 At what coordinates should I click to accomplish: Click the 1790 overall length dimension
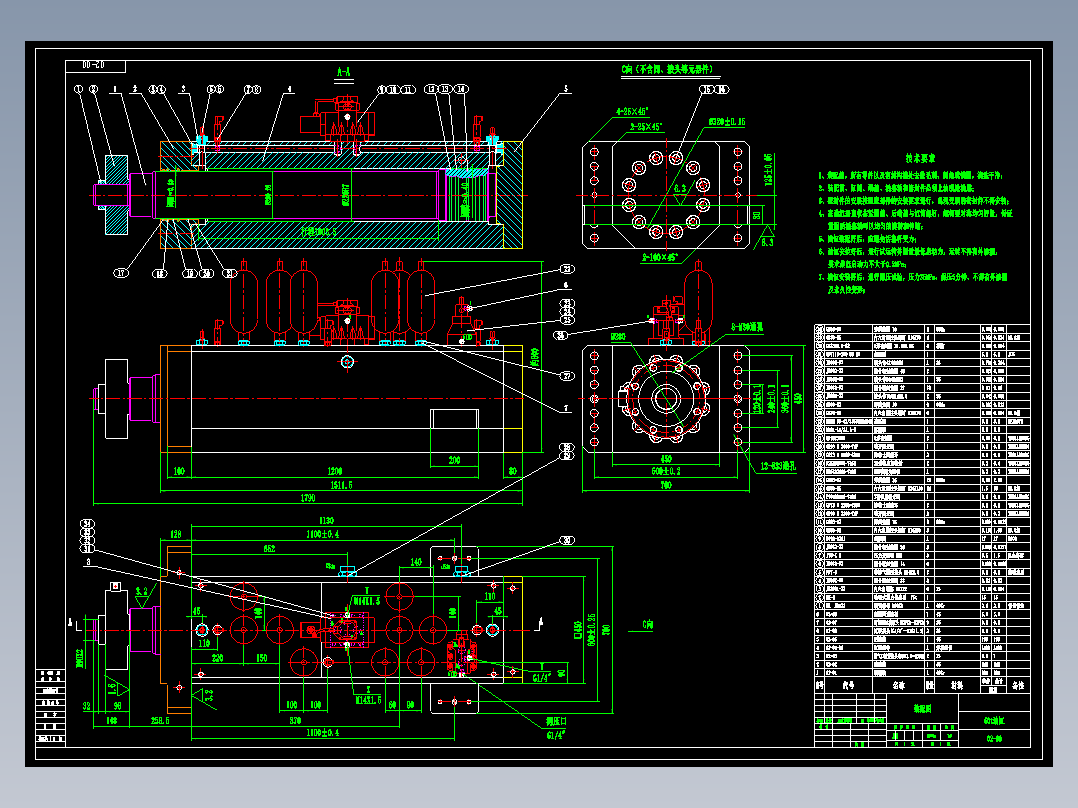tap(307, 498)
